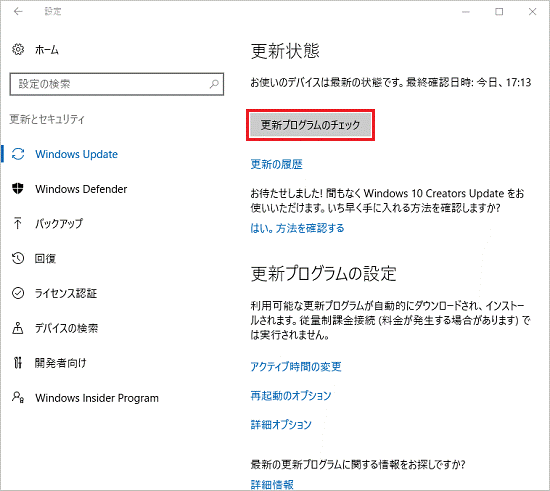Click 更新プログラムのチェック button
The image size is (550, 491).
[310, 125]
